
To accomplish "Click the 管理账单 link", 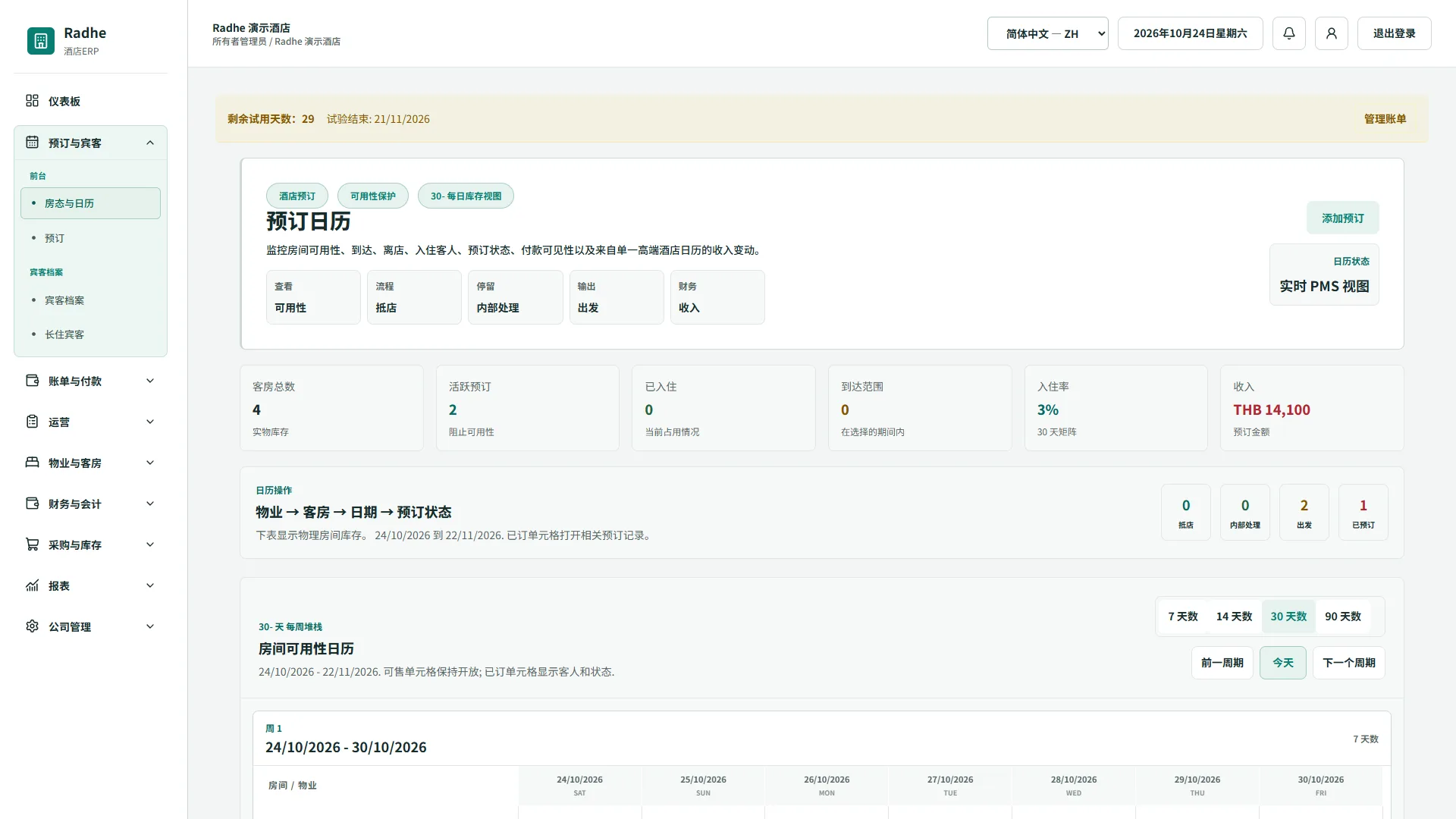I will [x=1385, y=119].
